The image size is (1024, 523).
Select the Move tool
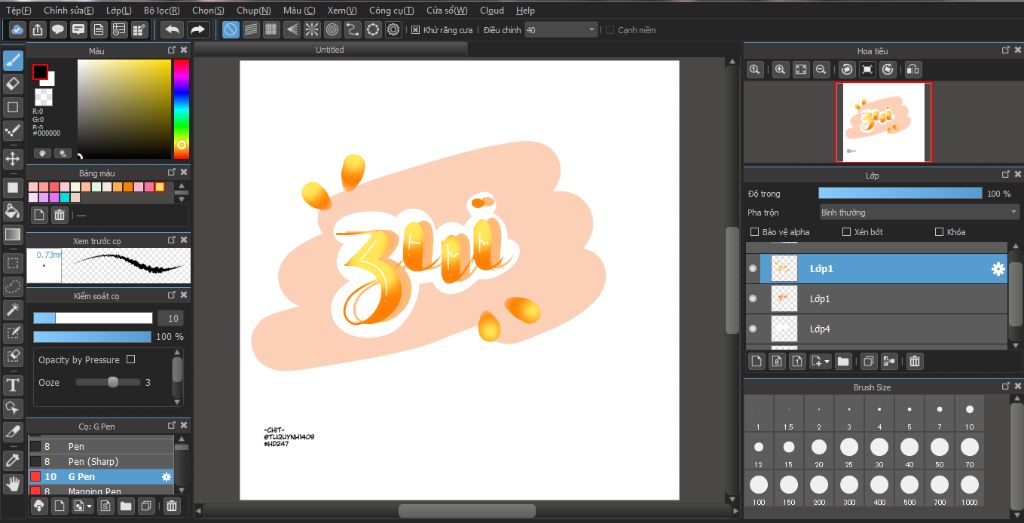pyautogui.click(x=13, y=159)
